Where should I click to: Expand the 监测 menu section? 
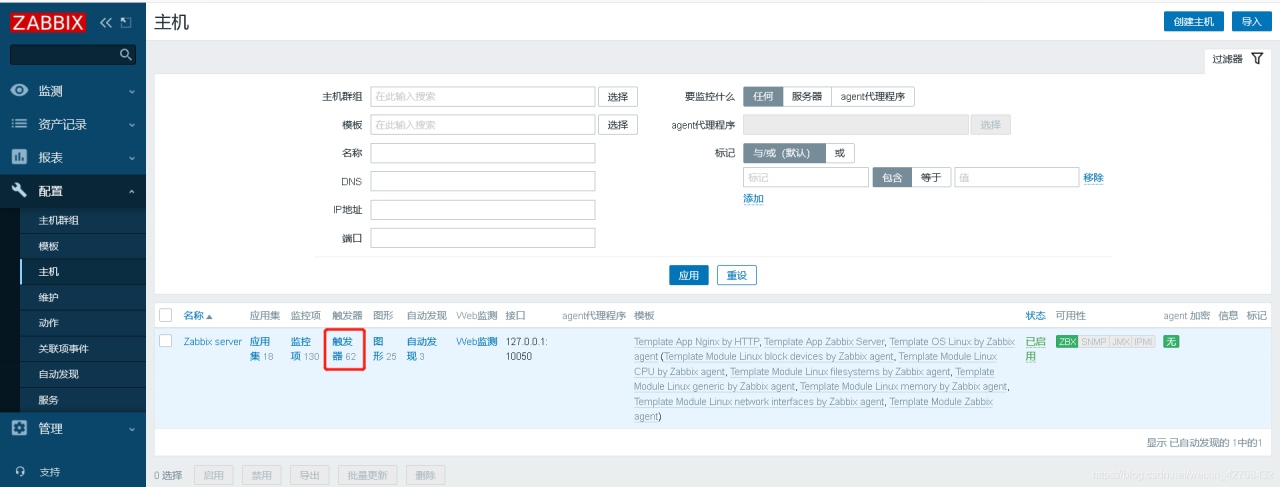pyautogui.click(x=73, y=91)
